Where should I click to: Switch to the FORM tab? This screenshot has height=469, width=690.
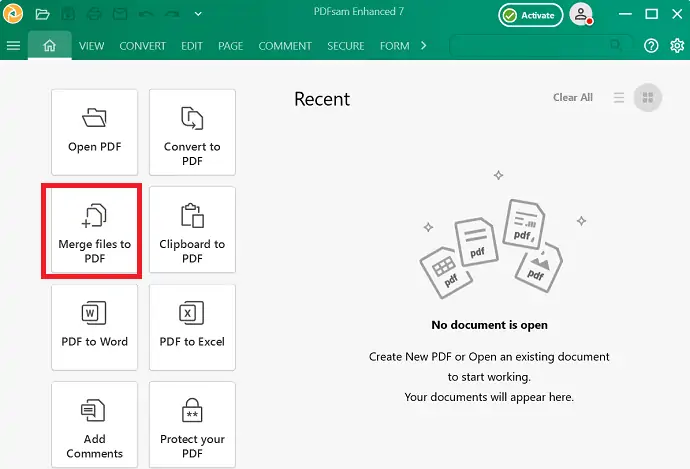[x=395, y=46]
